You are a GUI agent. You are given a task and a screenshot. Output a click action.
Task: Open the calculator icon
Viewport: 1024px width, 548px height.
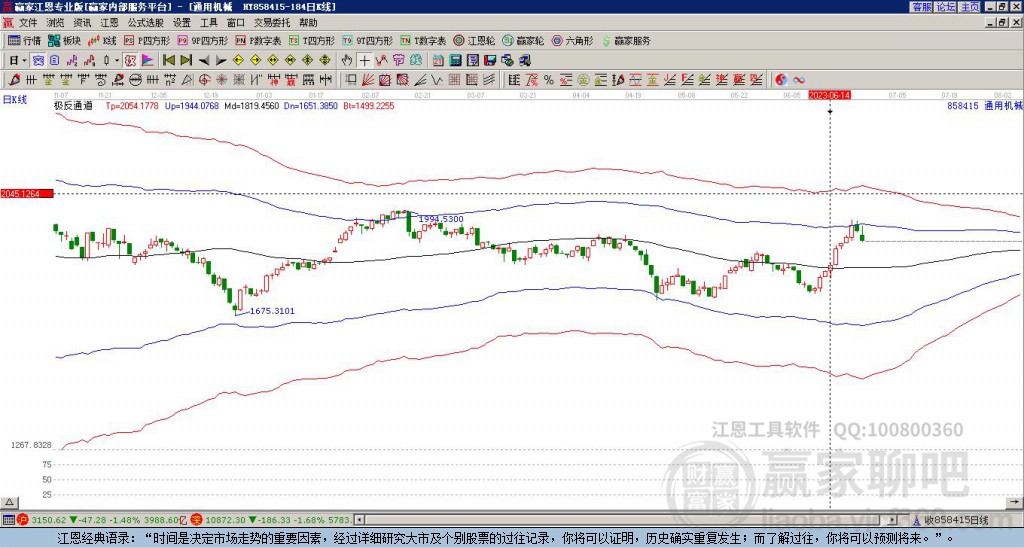(455, 61)
